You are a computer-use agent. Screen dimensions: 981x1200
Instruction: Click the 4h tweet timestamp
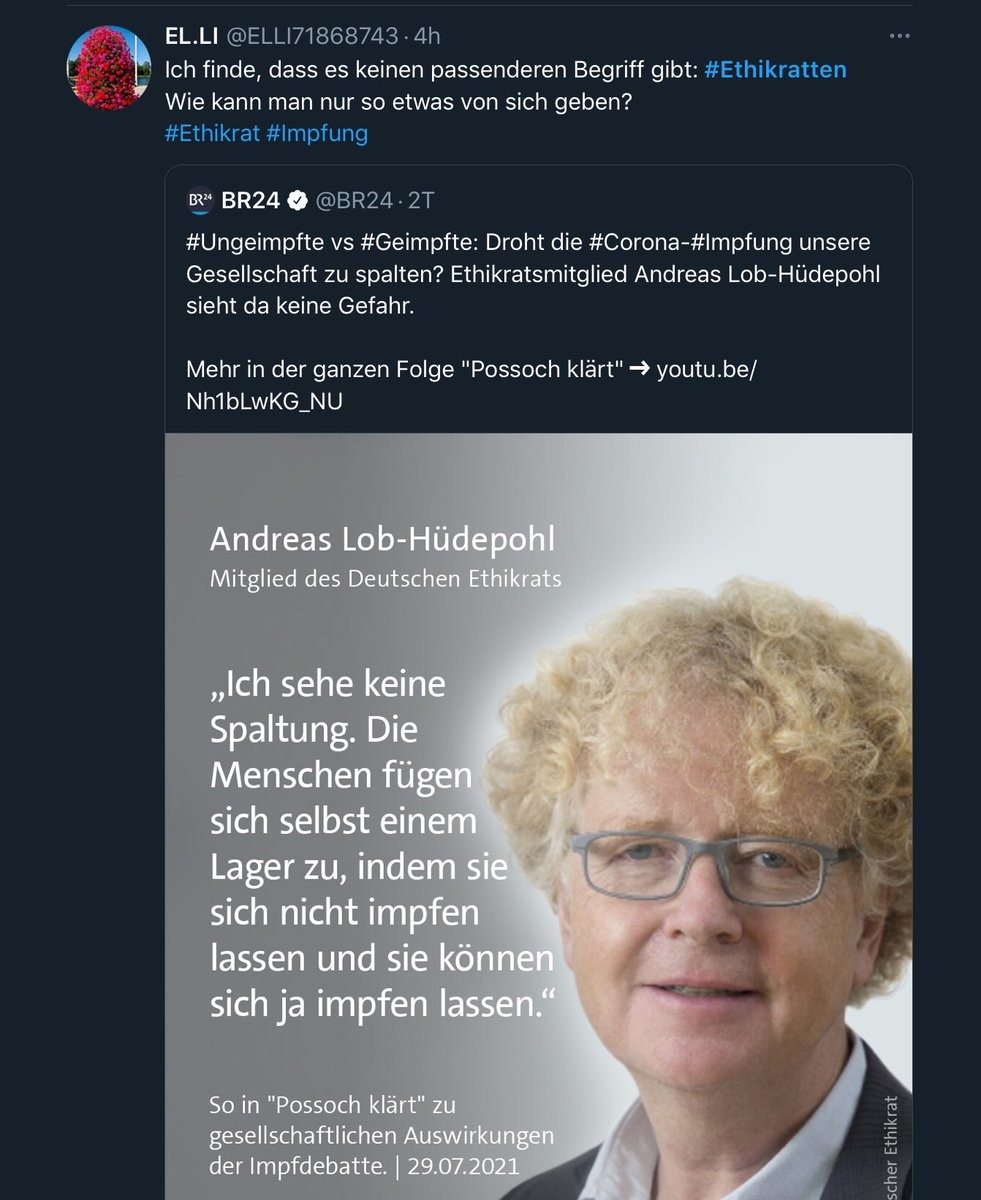[427, 36]
